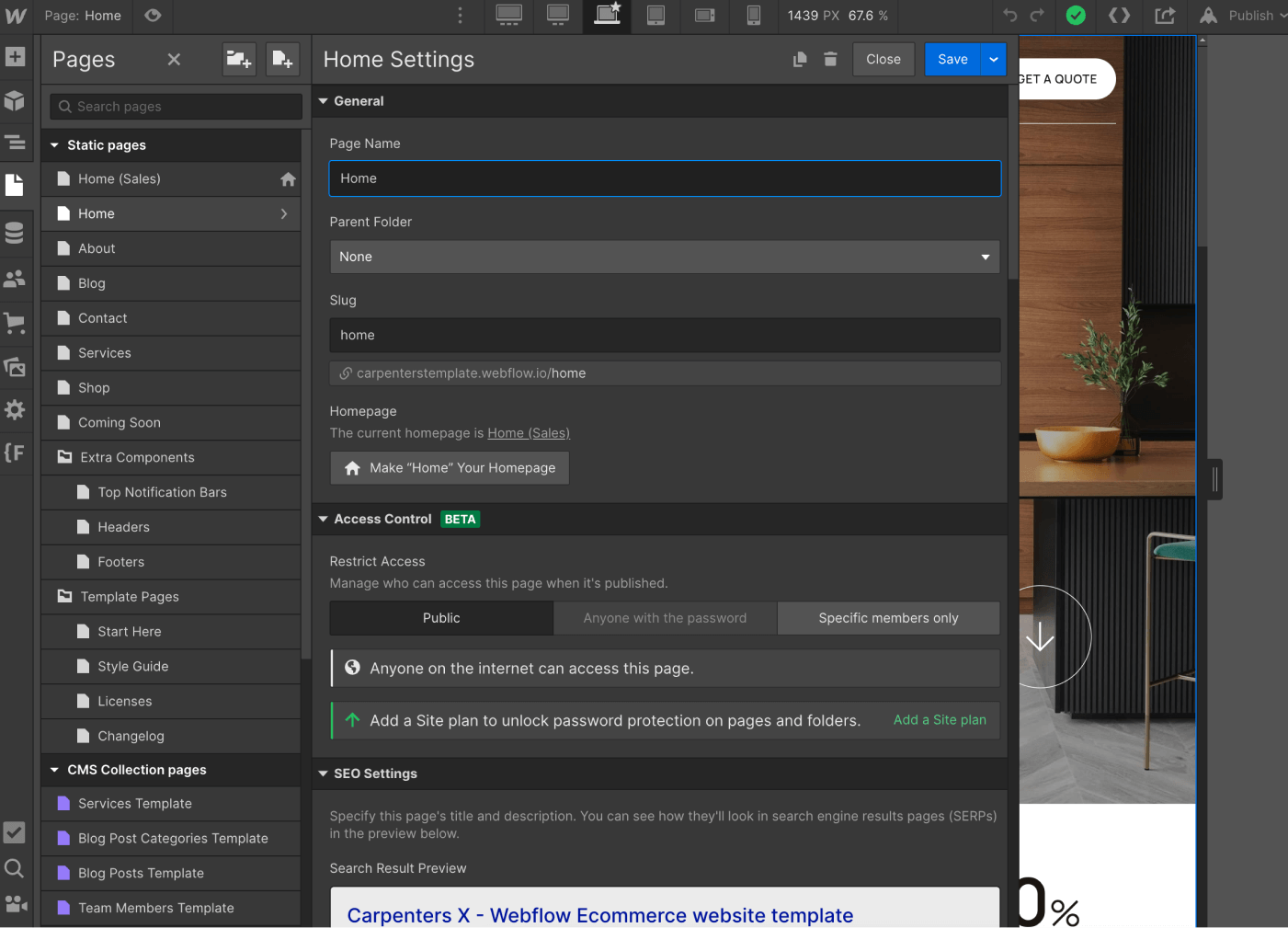Screen dimensions: 1288x928
Task: Click Make Home Your Homepage button
Action: click(x=450, y=467)
